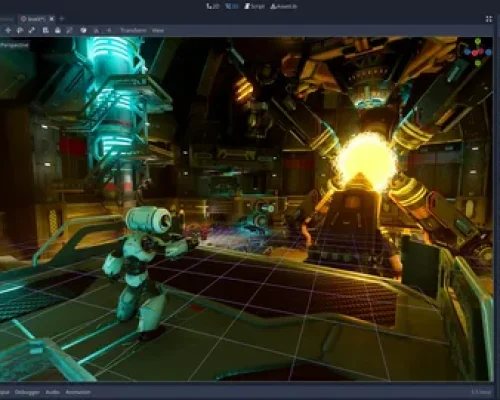Click the right blue axis gizmo handle
The height and width of the screenshot is (400, 500).
(488, 52)
